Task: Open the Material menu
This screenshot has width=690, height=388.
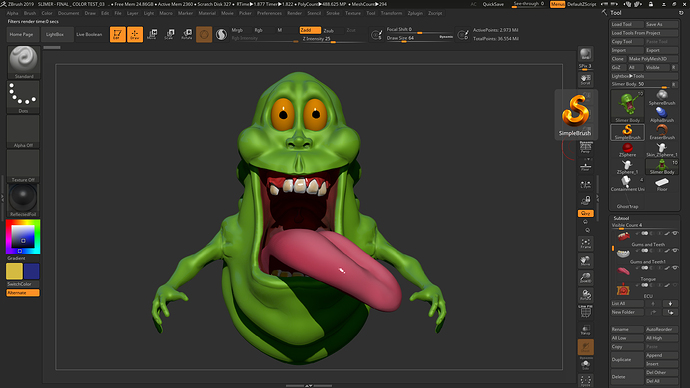Action: coord(207,13)
